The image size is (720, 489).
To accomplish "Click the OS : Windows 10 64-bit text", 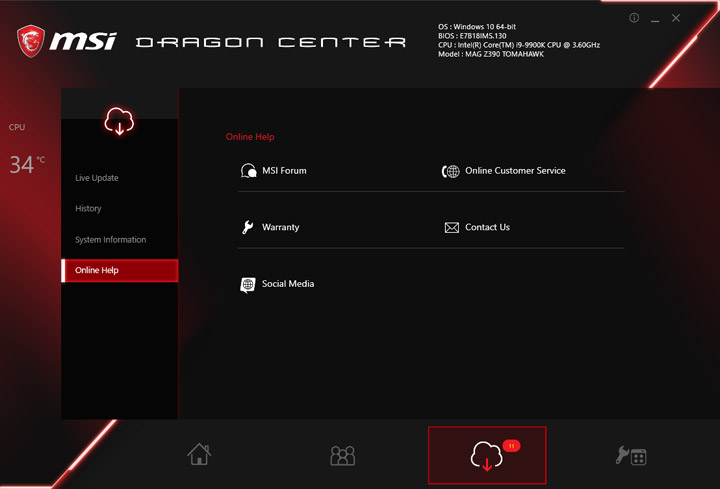I will pyautogui.click(x=477, y=27).
